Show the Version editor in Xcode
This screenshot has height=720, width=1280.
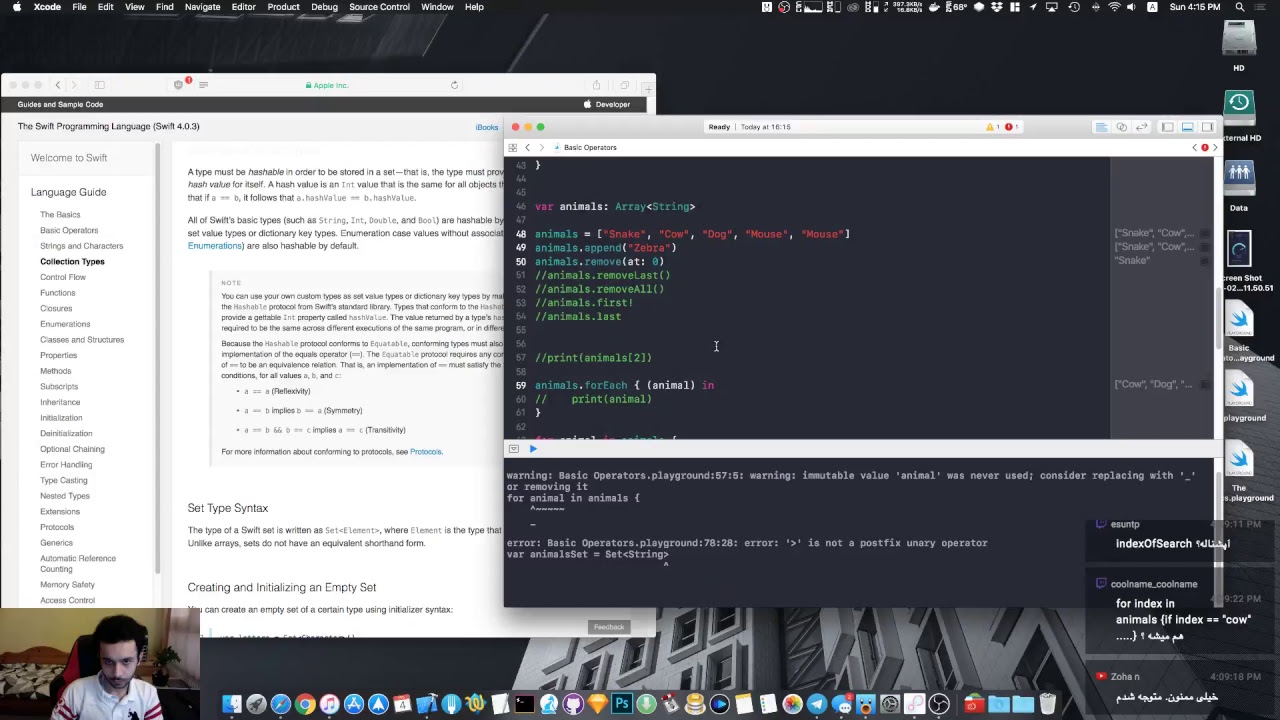click(1141, 127)
